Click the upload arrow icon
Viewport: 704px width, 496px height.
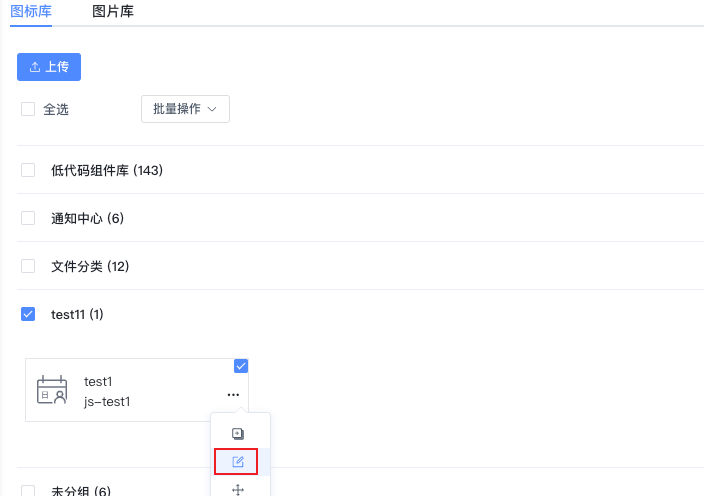tap(35, 67)
